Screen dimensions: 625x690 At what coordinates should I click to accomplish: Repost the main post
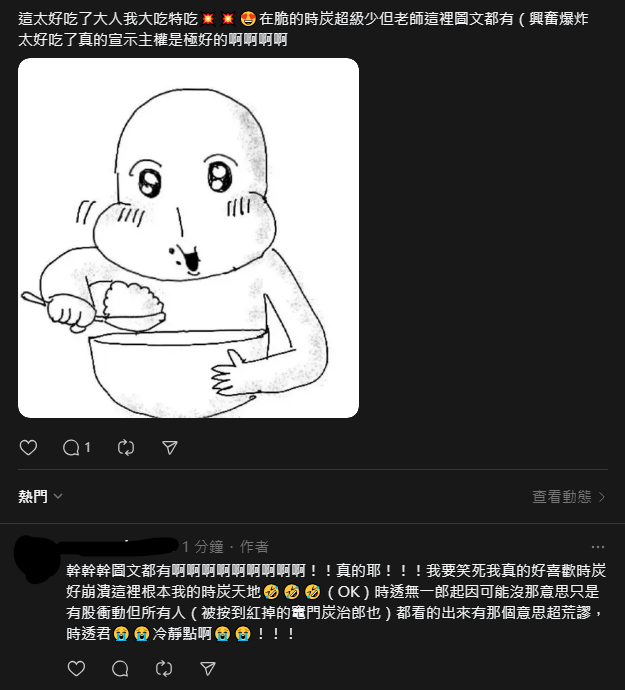pos(126,448)
